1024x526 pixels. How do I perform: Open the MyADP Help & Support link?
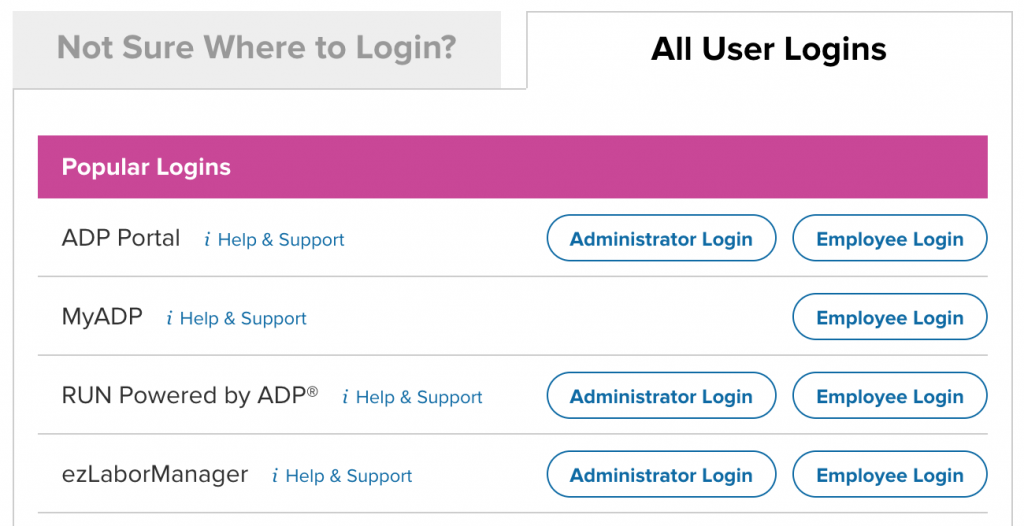(243, 318)
